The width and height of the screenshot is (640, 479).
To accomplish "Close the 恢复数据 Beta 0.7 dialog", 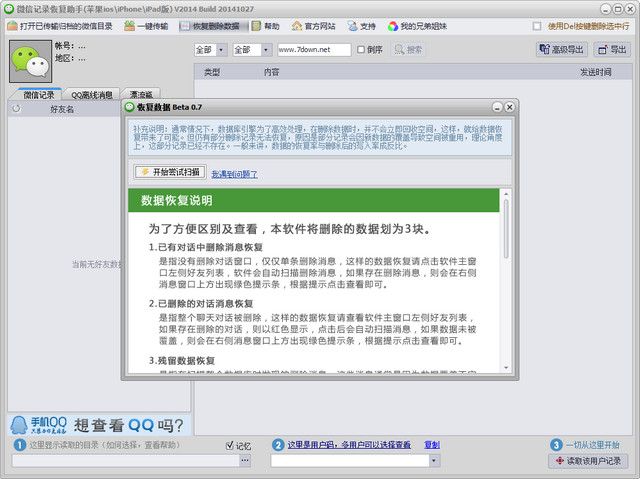I will 509,107.
